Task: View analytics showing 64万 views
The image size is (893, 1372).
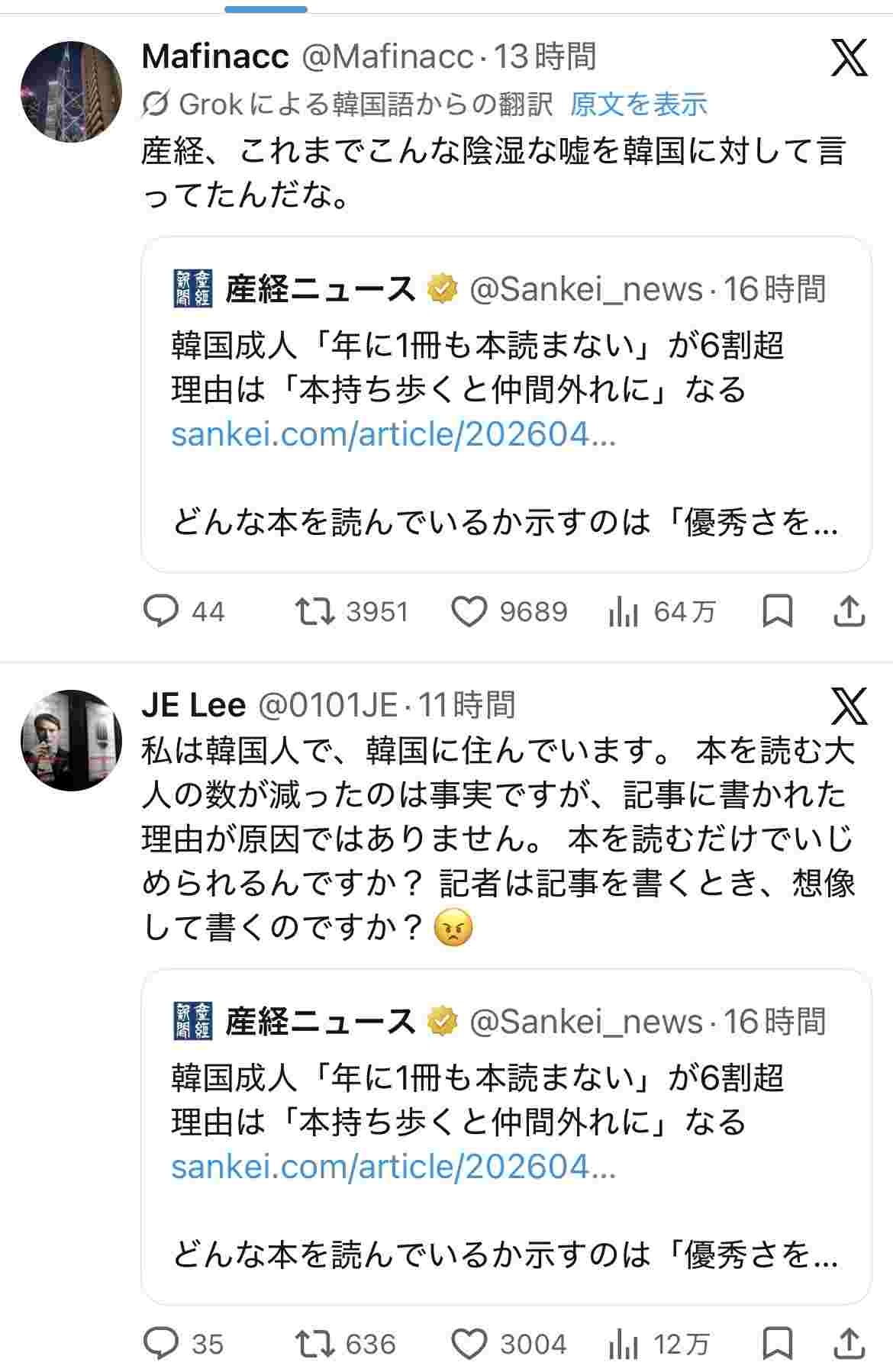Action: 624,611
